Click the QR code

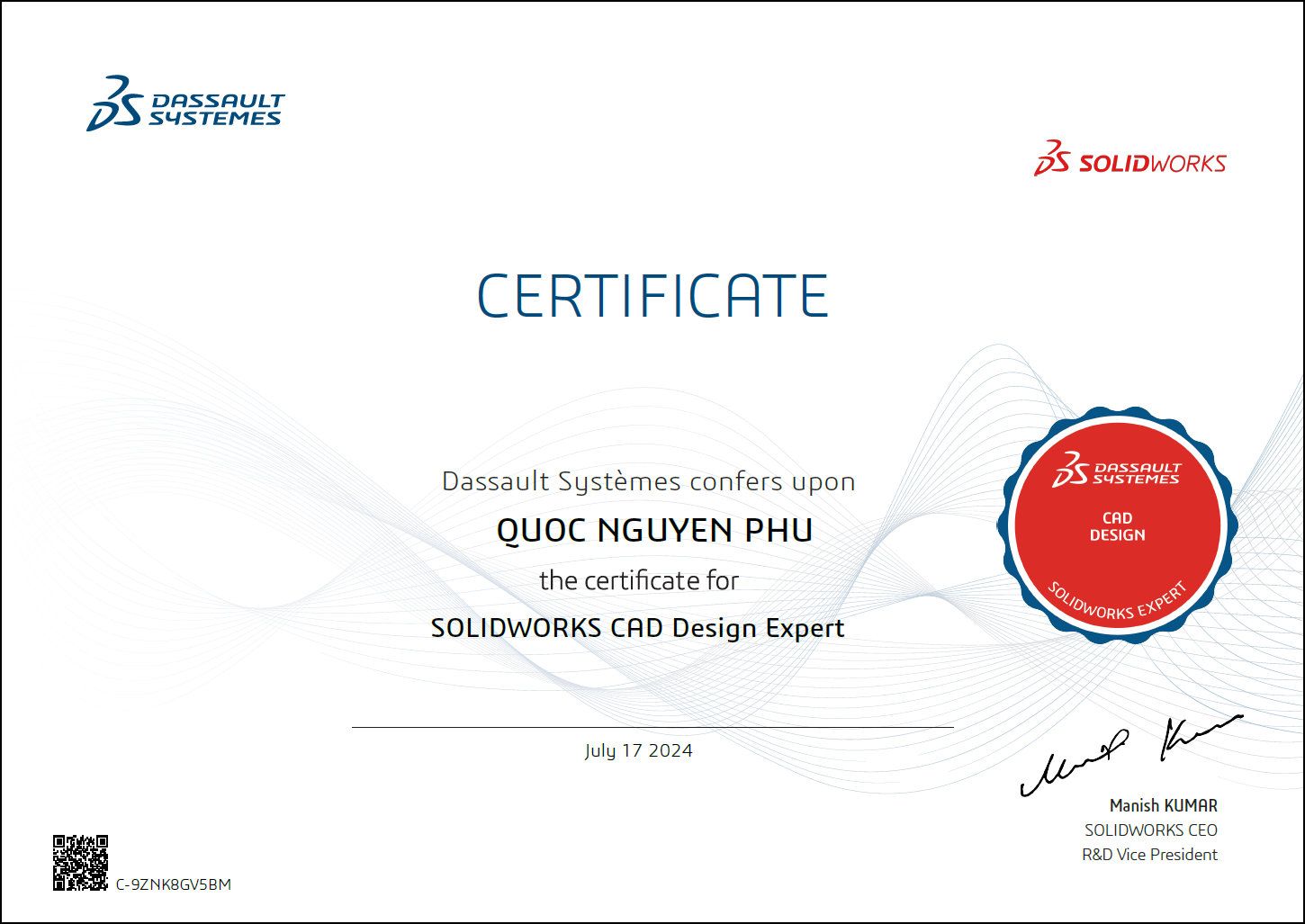(x=80, y=862)
